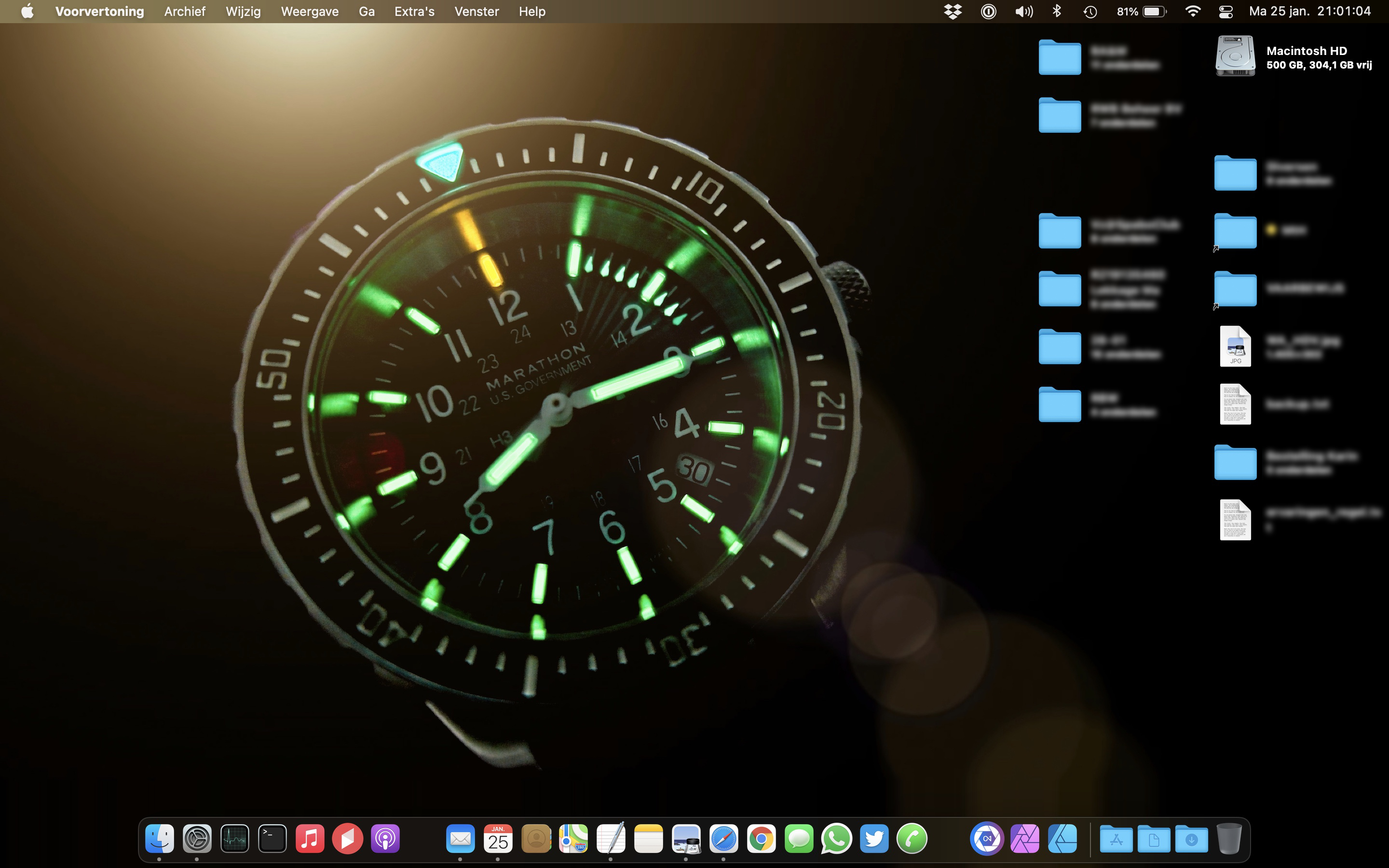1389x868 pixels.
Task: Open the purple Podcasts app
Action: pyautogui.click(x=385, y=839)
